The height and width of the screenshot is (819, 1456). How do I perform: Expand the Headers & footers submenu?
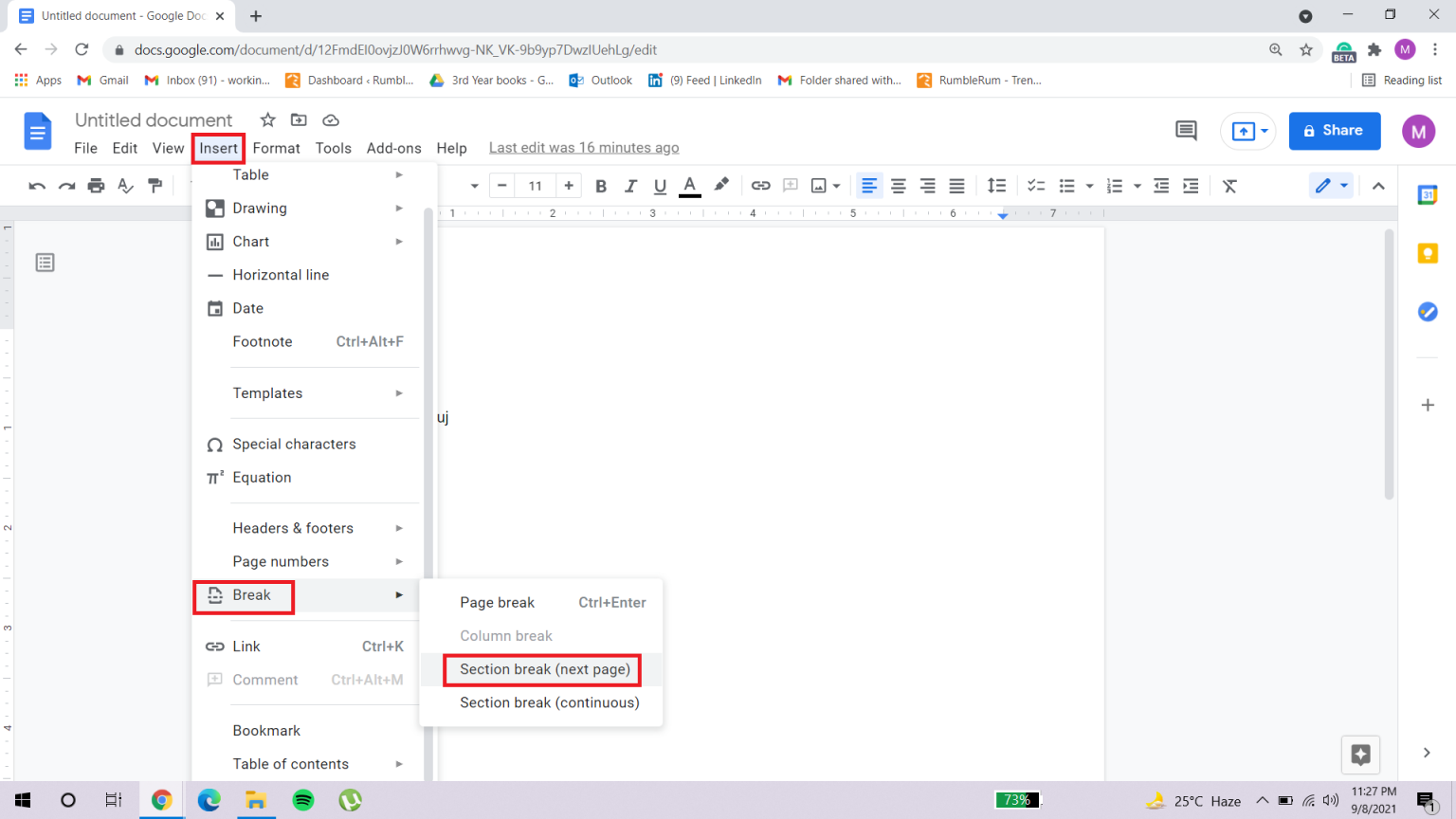coord(293,528)
